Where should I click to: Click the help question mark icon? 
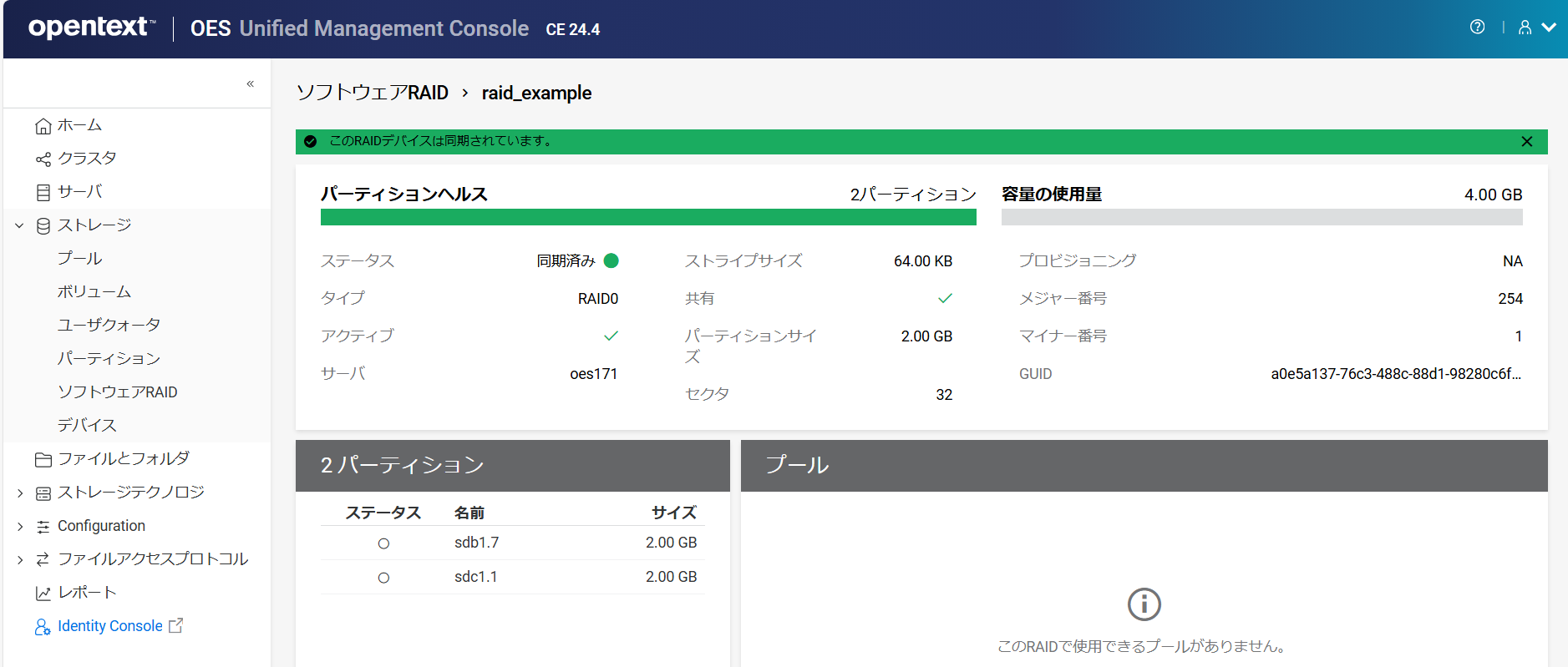1477,27
